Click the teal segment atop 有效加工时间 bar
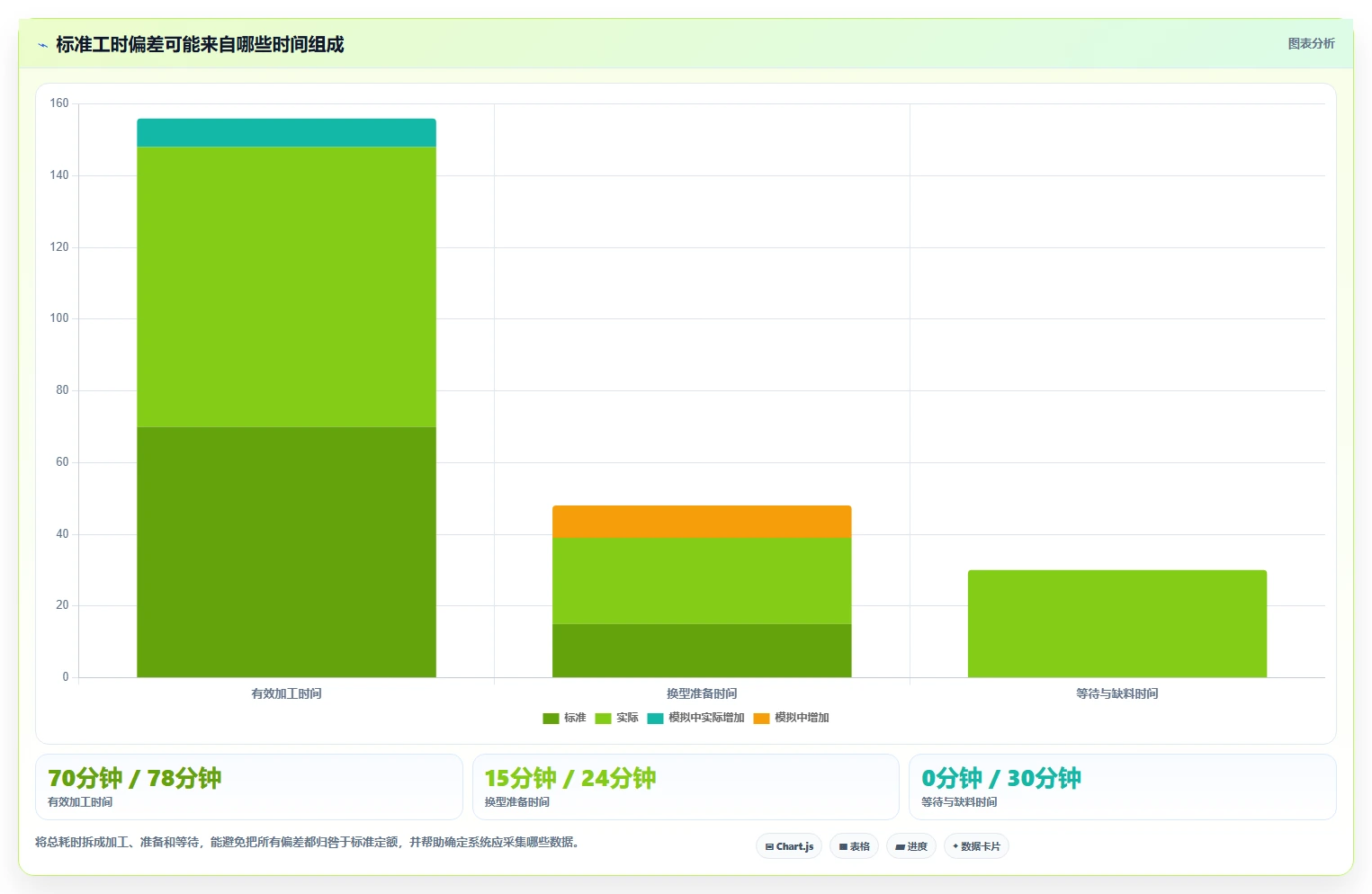This screenshot has height=894, width=1372. (x=286, y=132)
